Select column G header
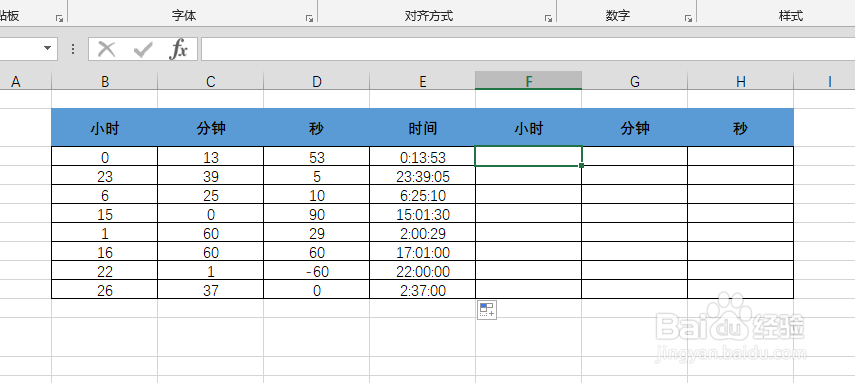Viewport: 855px width, 383px height. 635,81
